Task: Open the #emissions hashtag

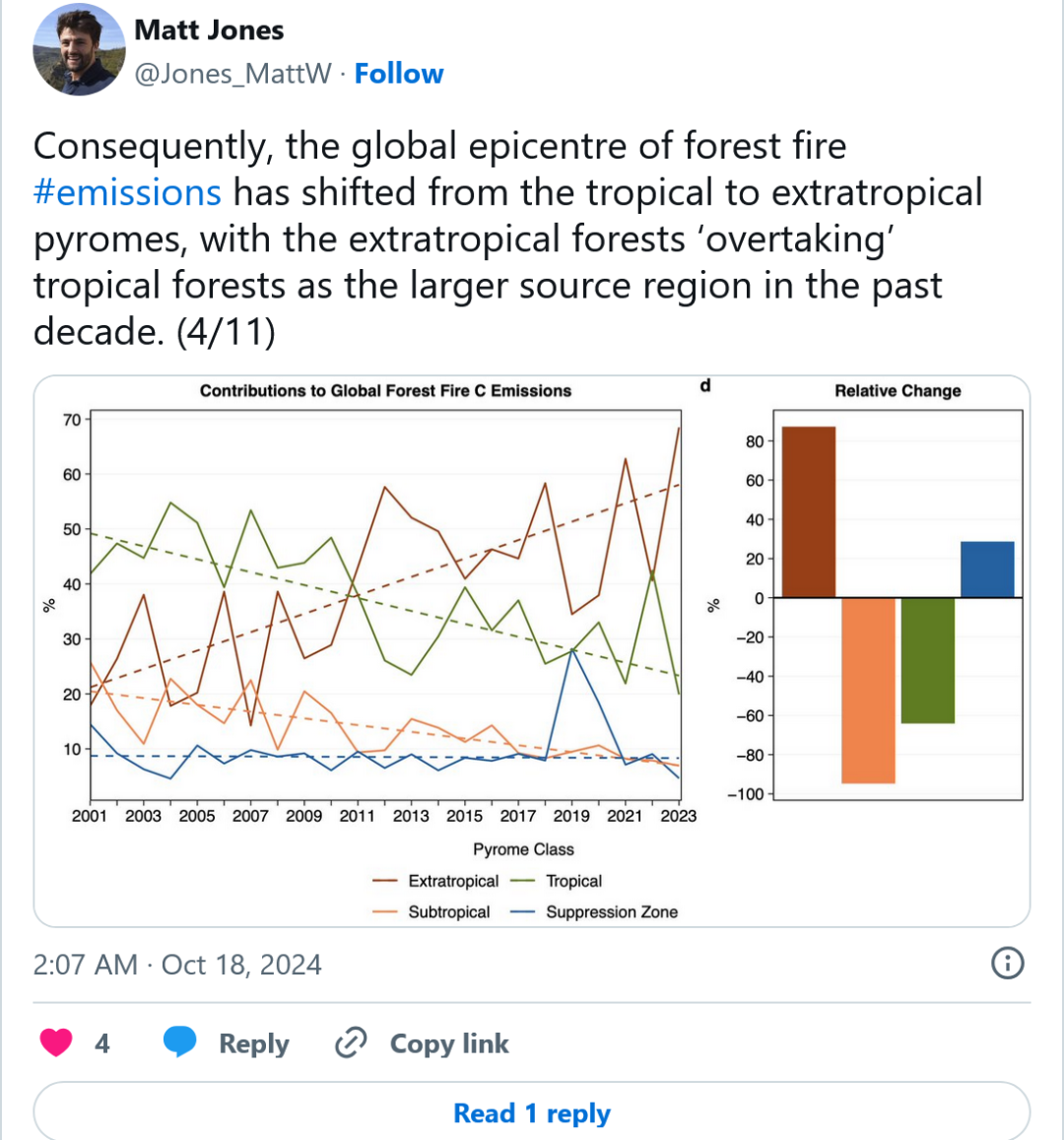Action: coord(127,192)
